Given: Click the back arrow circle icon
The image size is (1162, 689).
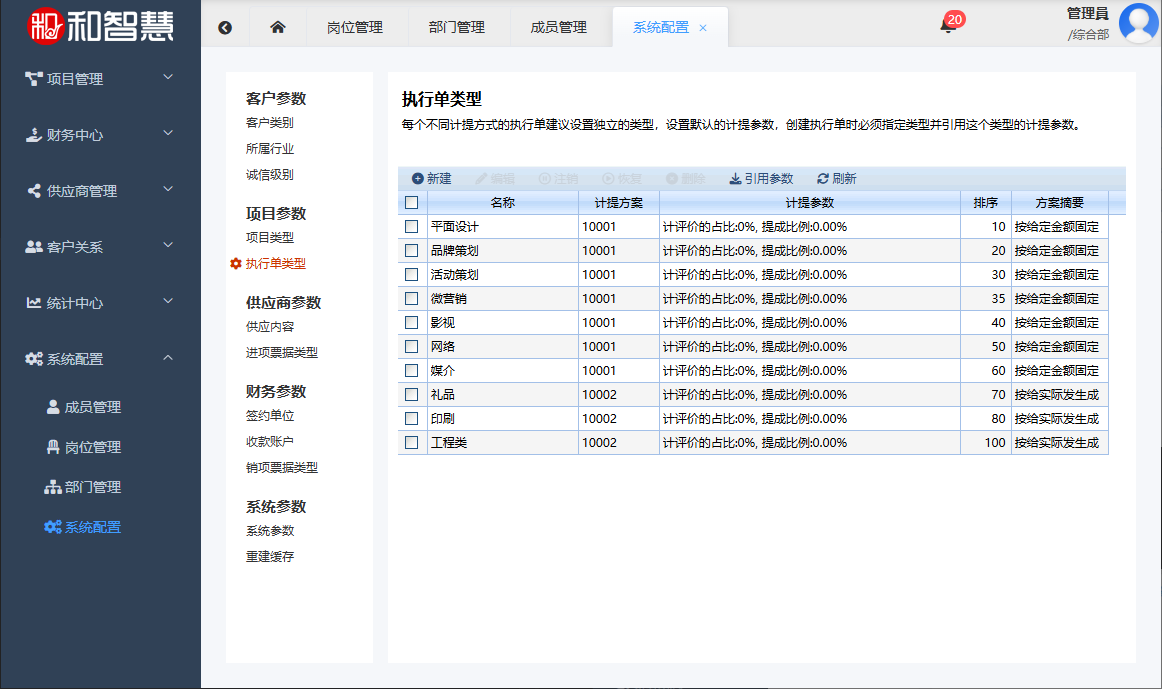Looking at the screenshot, I should [225, 27].
